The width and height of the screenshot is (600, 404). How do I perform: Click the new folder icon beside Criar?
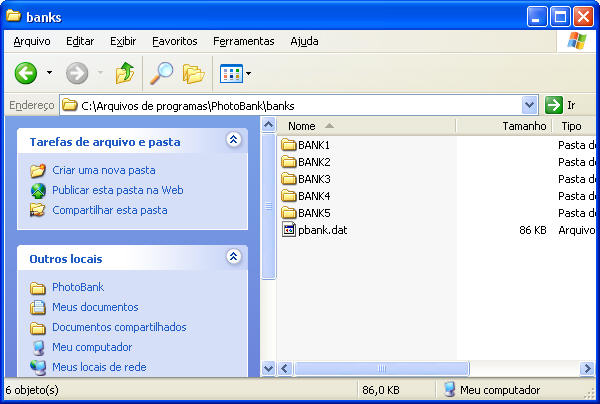tap(38, 171)
